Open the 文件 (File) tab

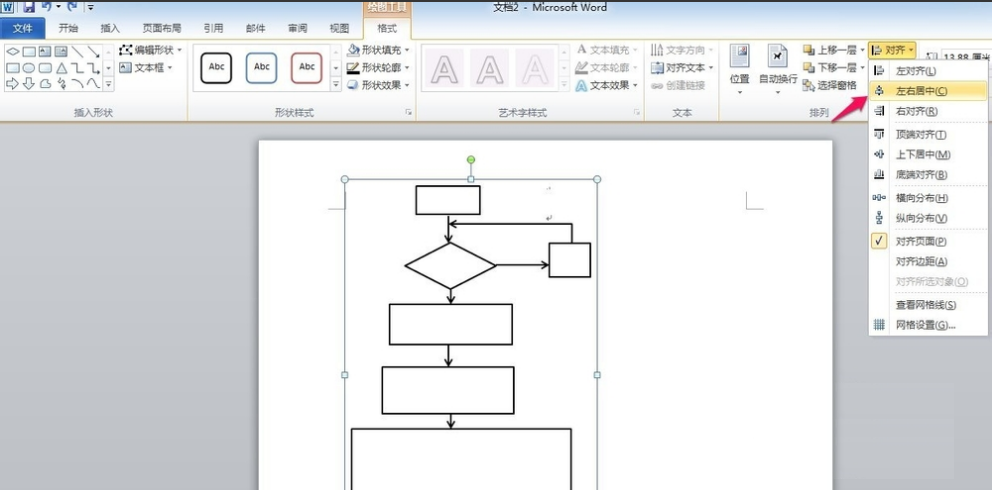click(23, 28)
